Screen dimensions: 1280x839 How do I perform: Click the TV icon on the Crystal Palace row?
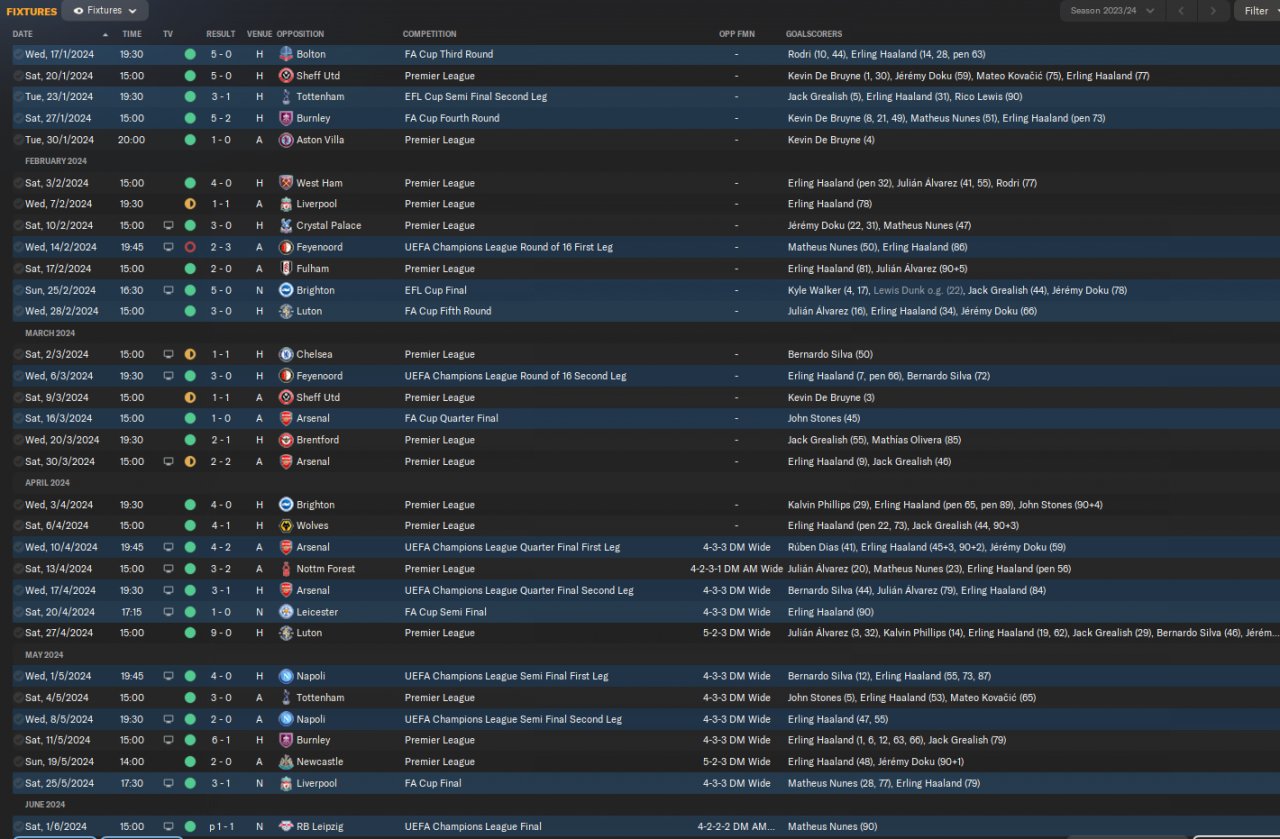tap(168, 226)
